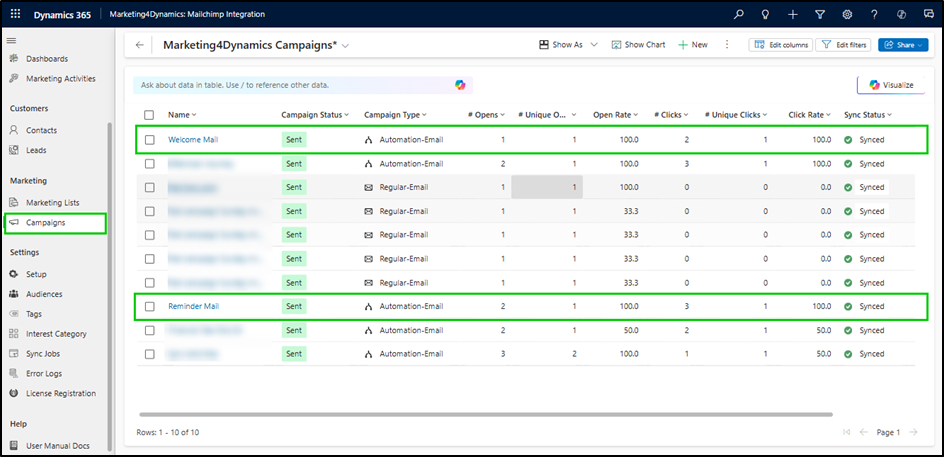The width and height of the screenshot is (944, 457).
Task: Go back using the left arrow icon
Action: (x=140, y=45)
